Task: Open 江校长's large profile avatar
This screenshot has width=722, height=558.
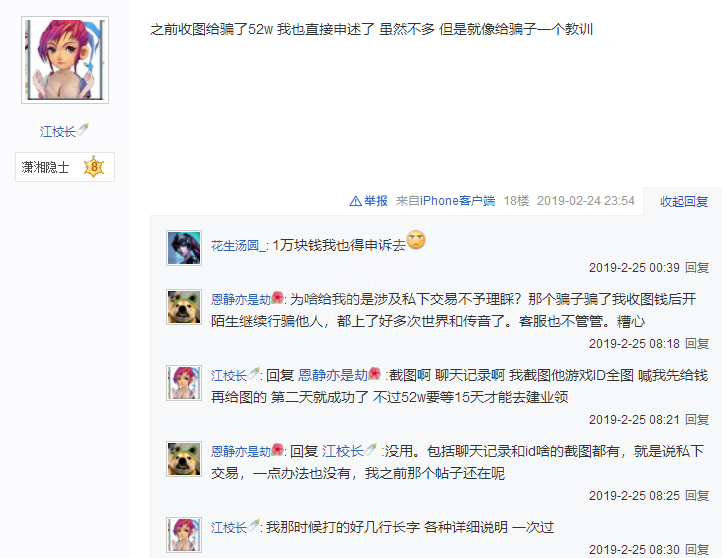Action: 65,60
